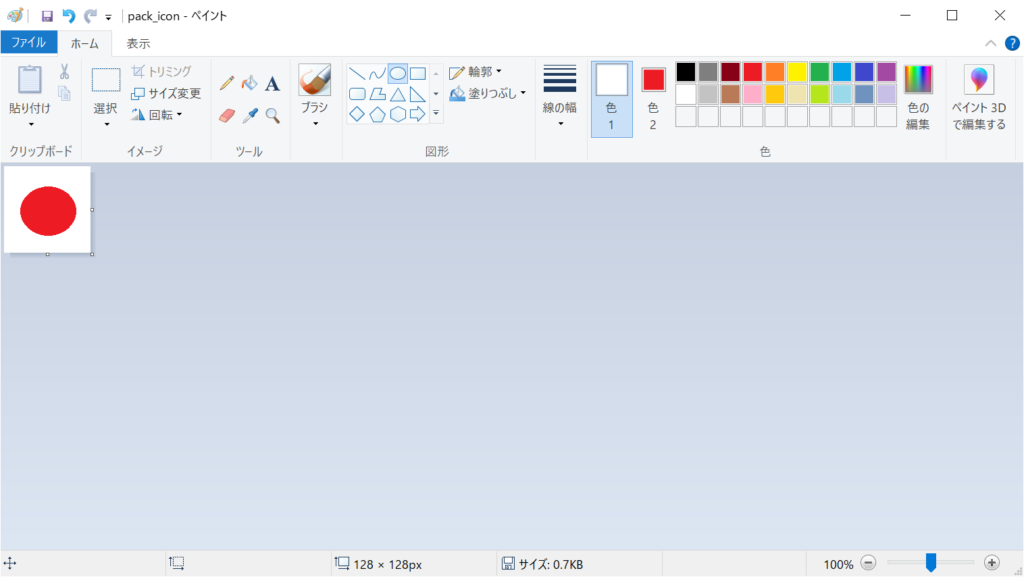Click the サイズ変更 resize button
This screenshot has width=1024, height=577.
tap(166, 93)
